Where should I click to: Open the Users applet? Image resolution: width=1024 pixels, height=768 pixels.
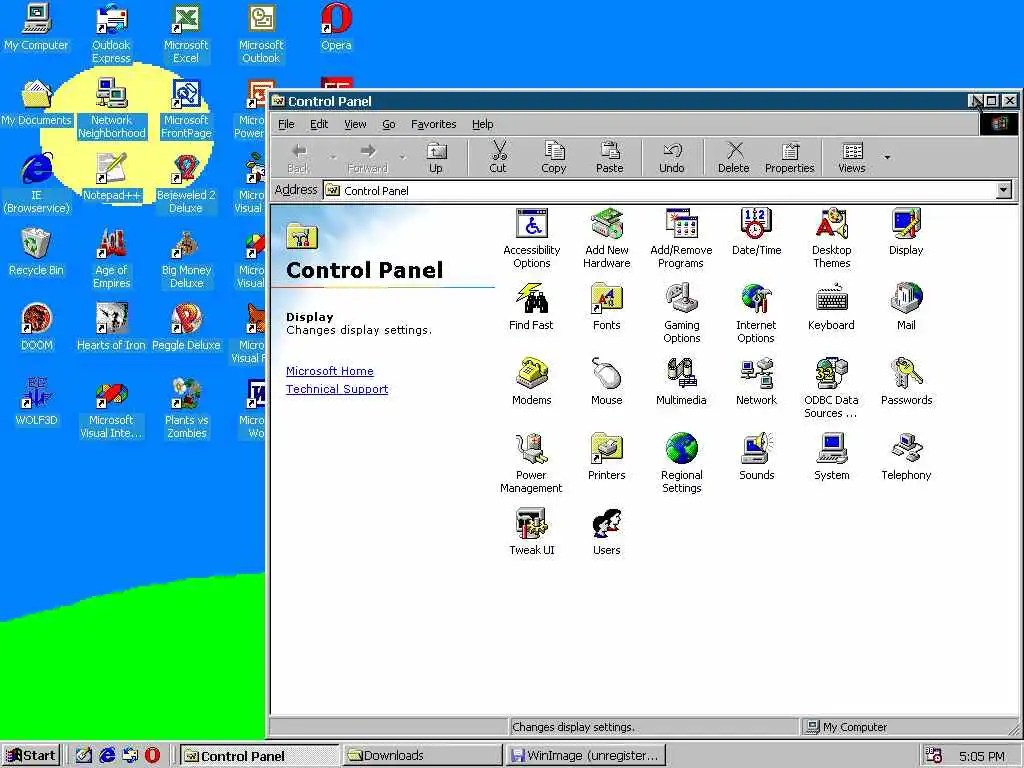point(607,532)
